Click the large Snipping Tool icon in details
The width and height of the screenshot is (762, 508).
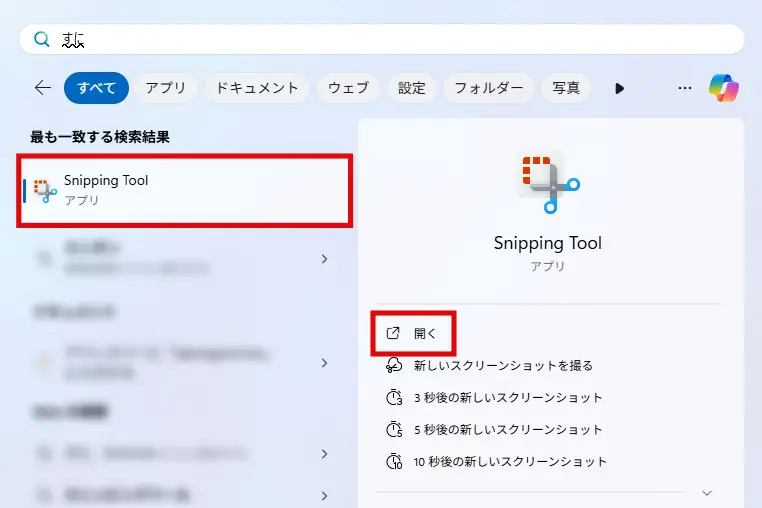550,183
